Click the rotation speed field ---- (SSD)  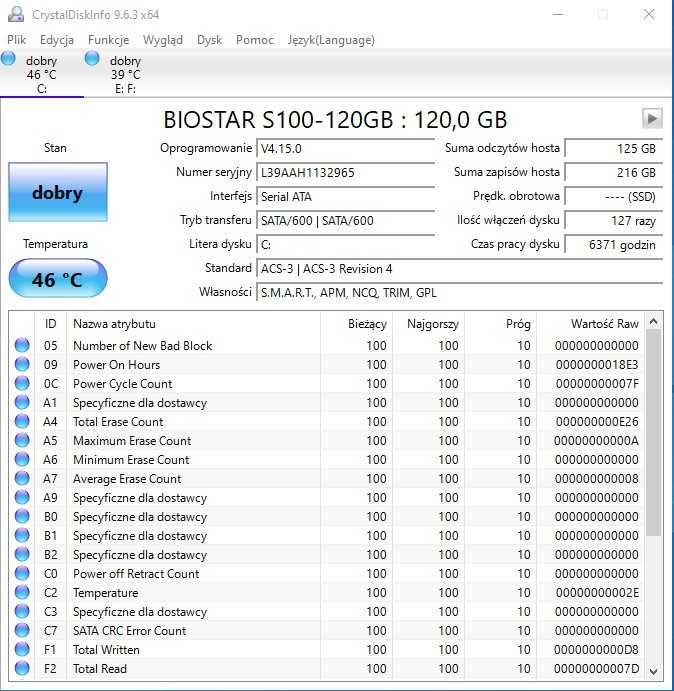pyautogui.click(x=614, y=197)
